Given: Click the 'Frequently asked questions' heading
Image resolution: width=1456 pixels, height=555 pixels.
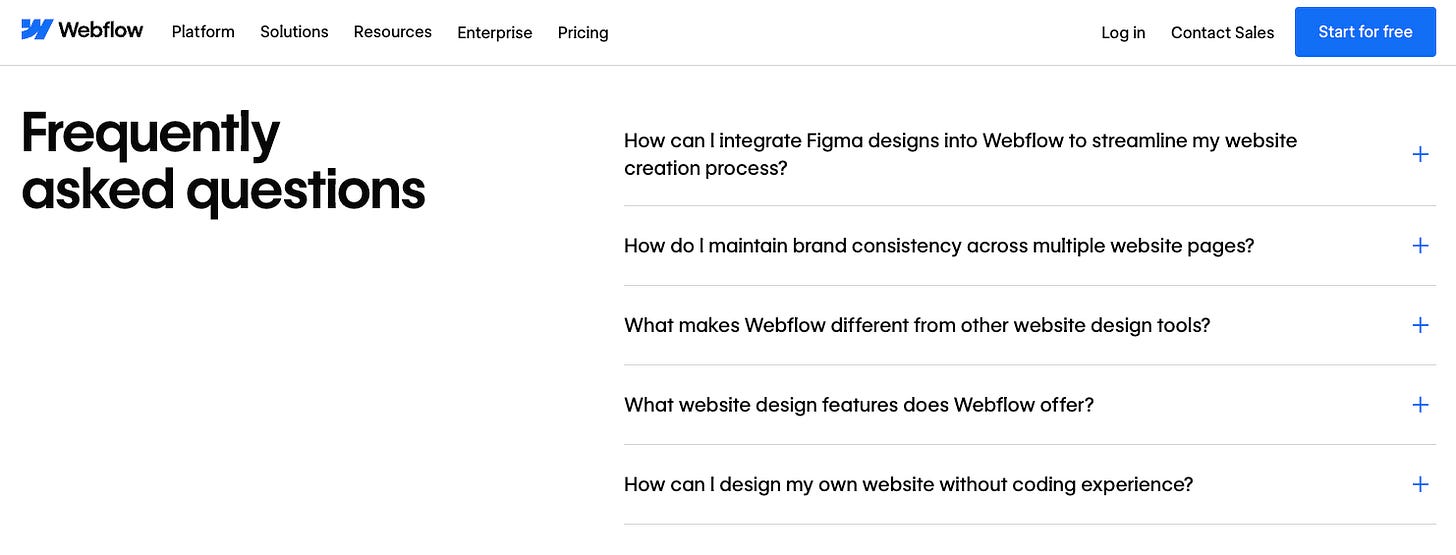Looking at the screenshot, I should (x=223, y=161).
